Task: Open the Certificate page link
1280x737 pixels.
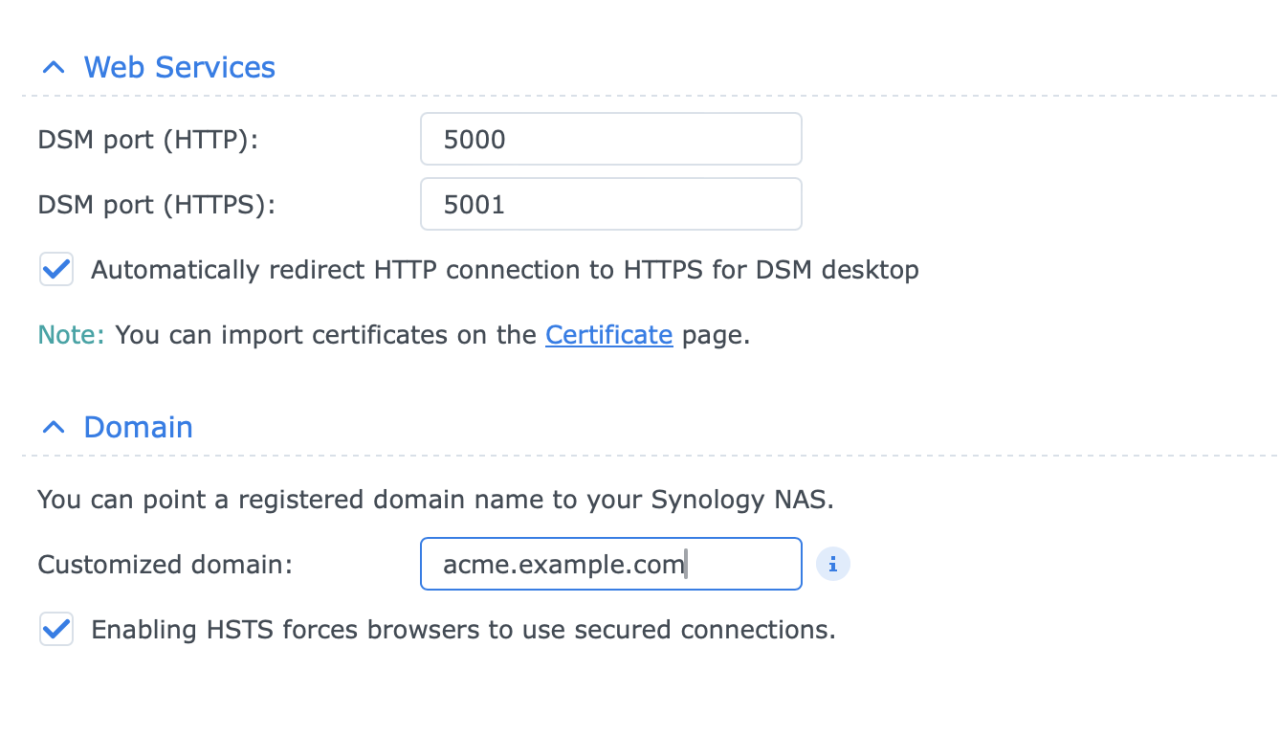Action: pos(608,335)
